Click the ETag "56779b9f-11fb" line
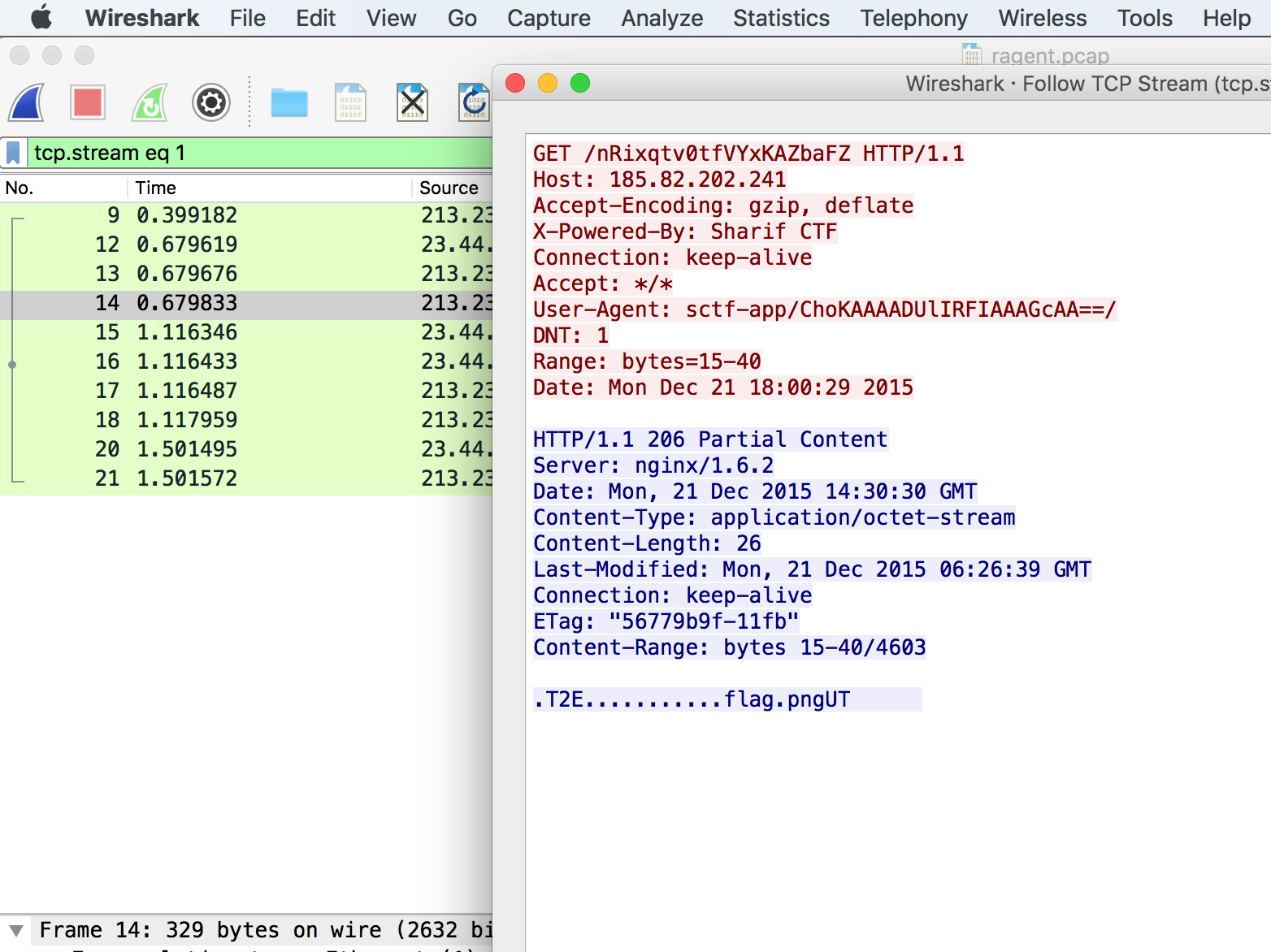 (x=666, y=621)
